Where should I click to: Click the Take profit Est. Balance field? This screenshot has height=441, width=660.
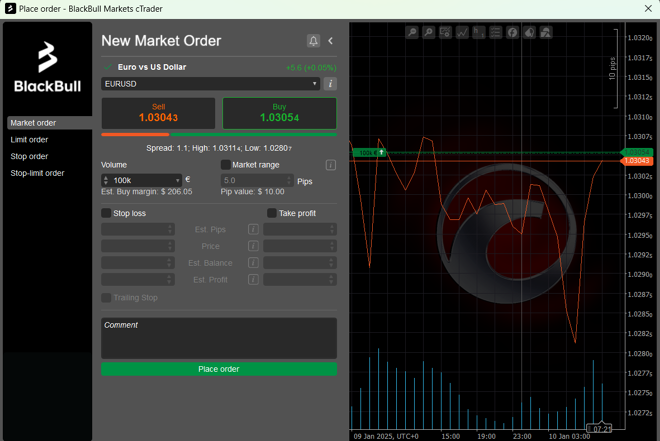[x=300, y=263]
